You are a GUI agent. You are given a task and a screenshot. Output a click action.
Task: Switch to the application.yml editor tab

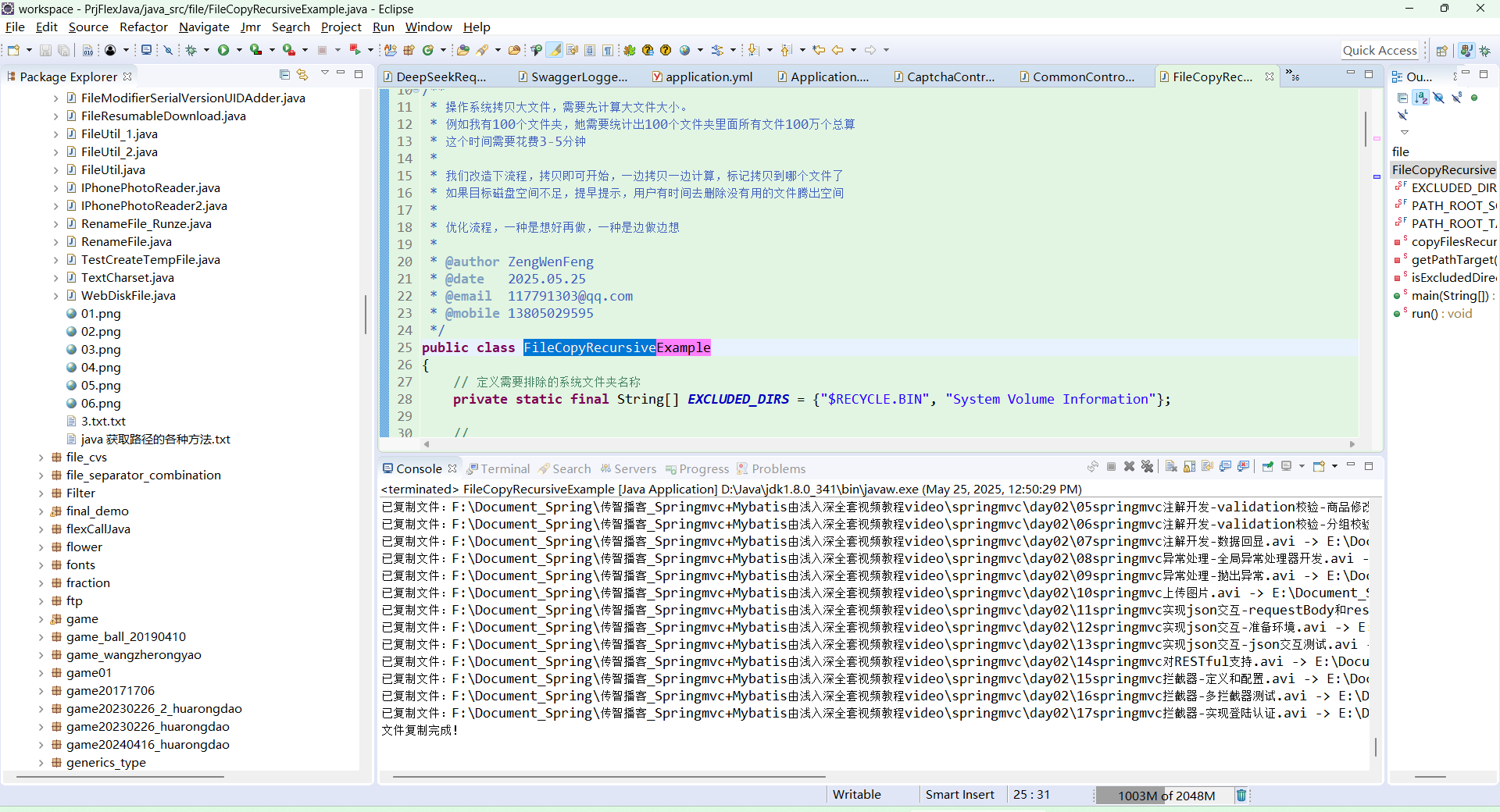tap(703, 77)
